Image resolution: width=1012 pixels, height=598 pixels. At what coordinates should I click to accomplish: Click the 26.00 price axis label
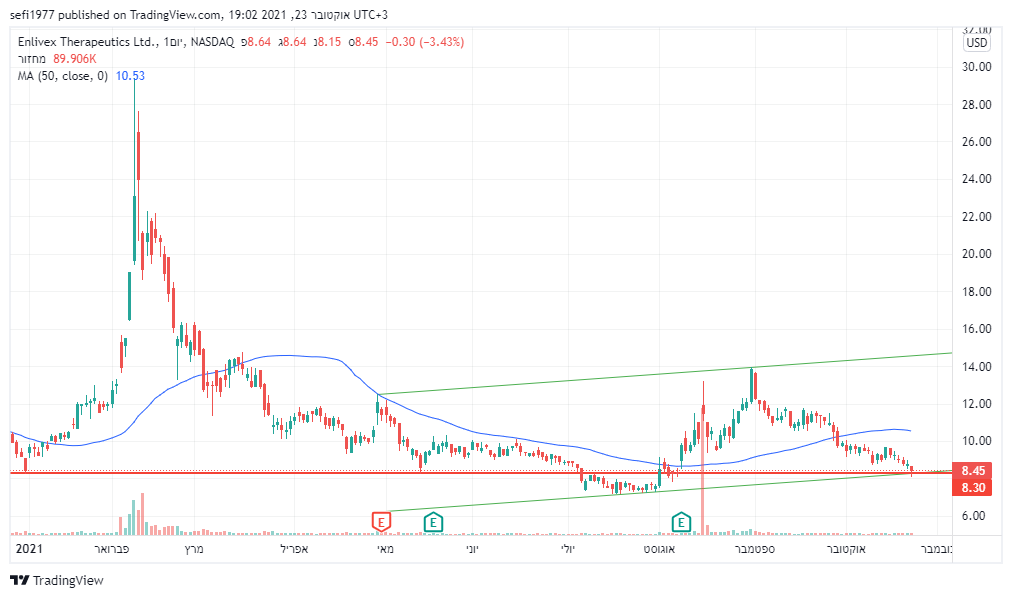point(977,142)
